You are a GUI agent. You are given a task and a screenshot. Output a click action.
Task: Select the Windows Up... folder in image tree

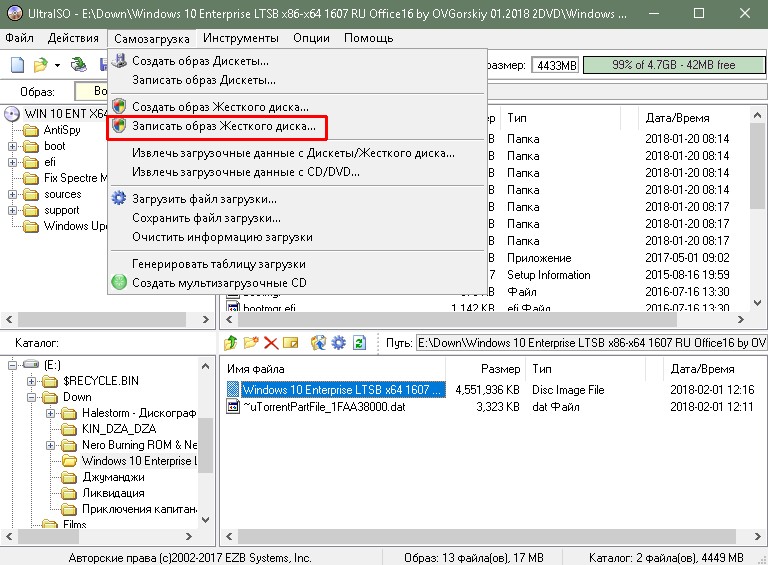click(75, 226)
